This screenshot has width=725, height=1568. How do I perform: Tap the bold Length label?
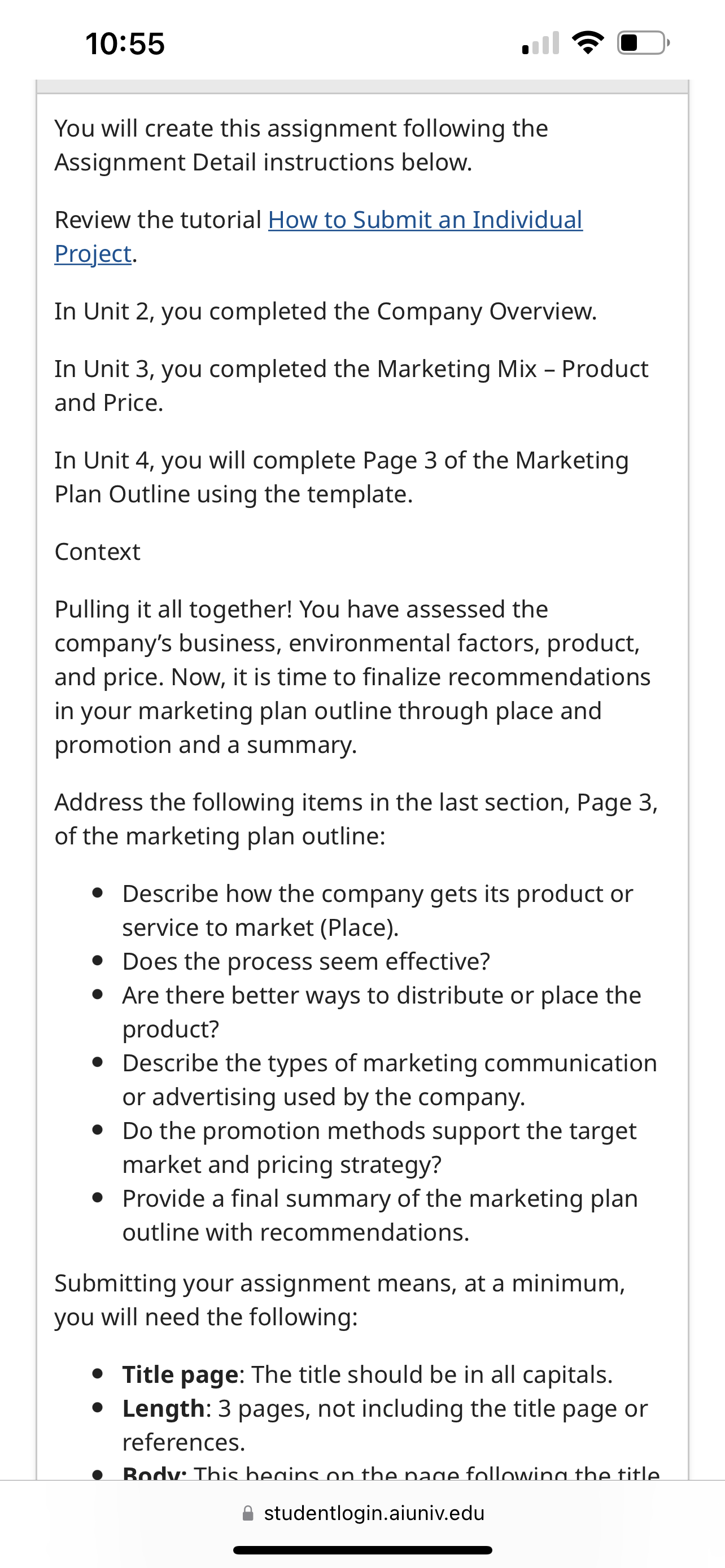click(163, 1408)
